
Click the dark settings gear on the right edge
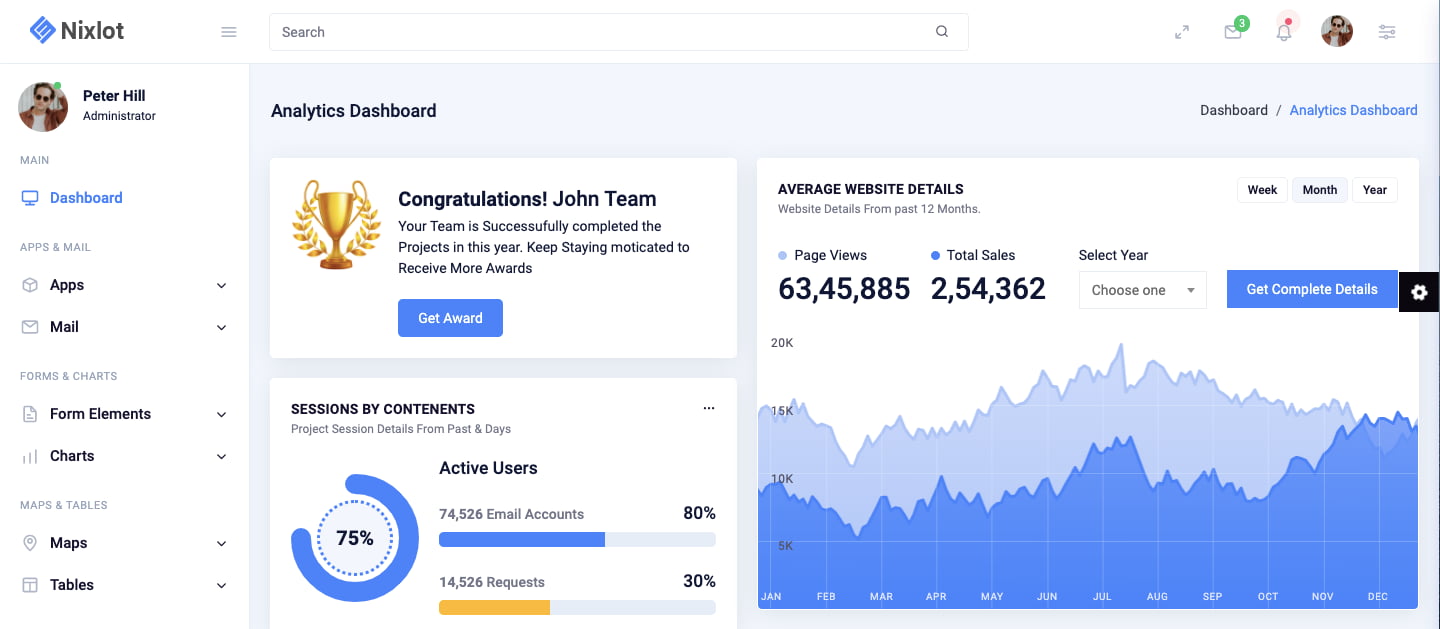(1419, 292)
